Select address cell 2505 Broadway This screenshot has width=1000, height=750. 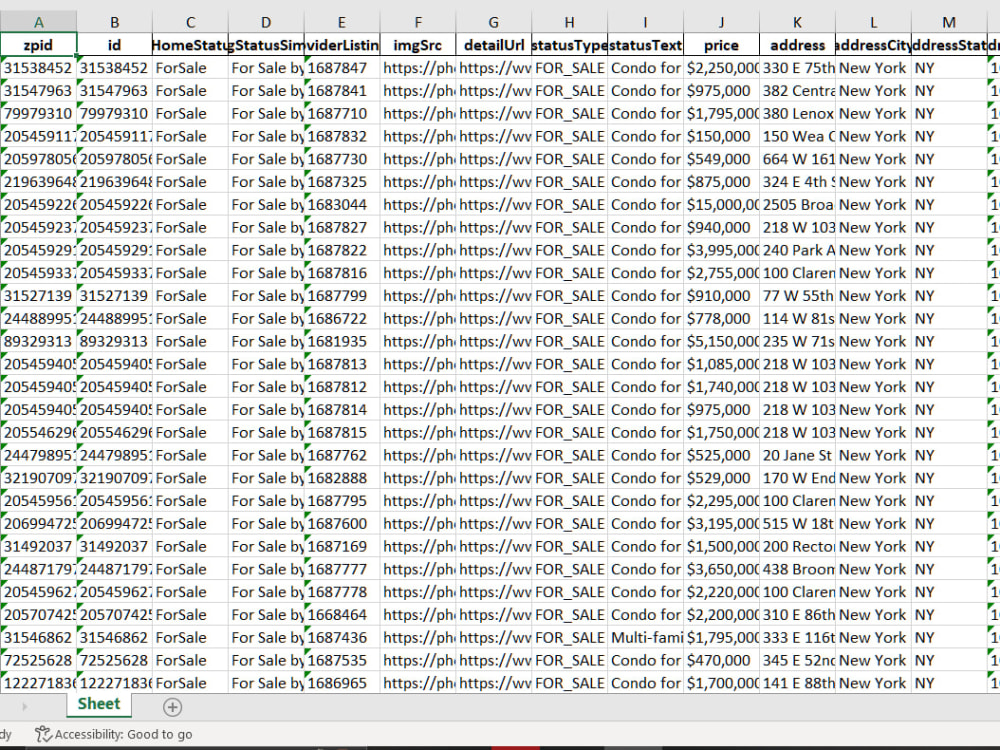point(797,205)
